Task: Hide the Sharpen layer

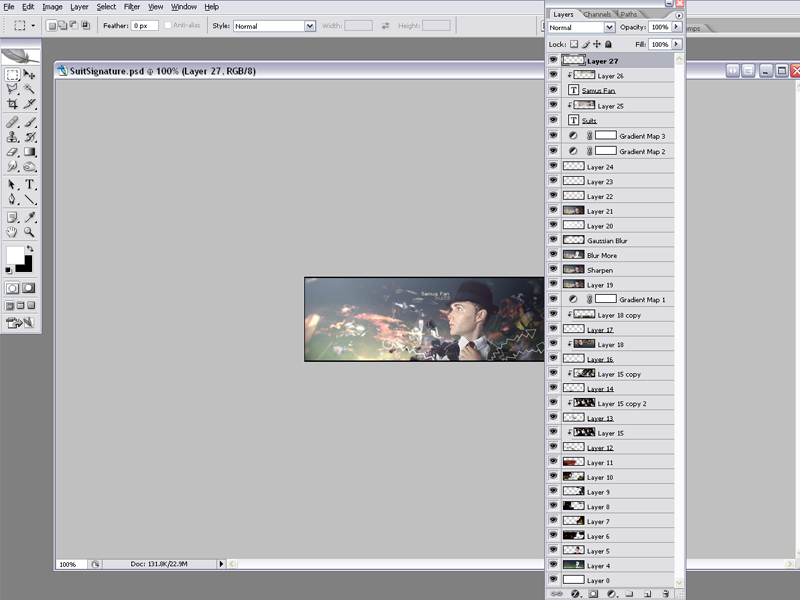Action: [x=553, y=269]
